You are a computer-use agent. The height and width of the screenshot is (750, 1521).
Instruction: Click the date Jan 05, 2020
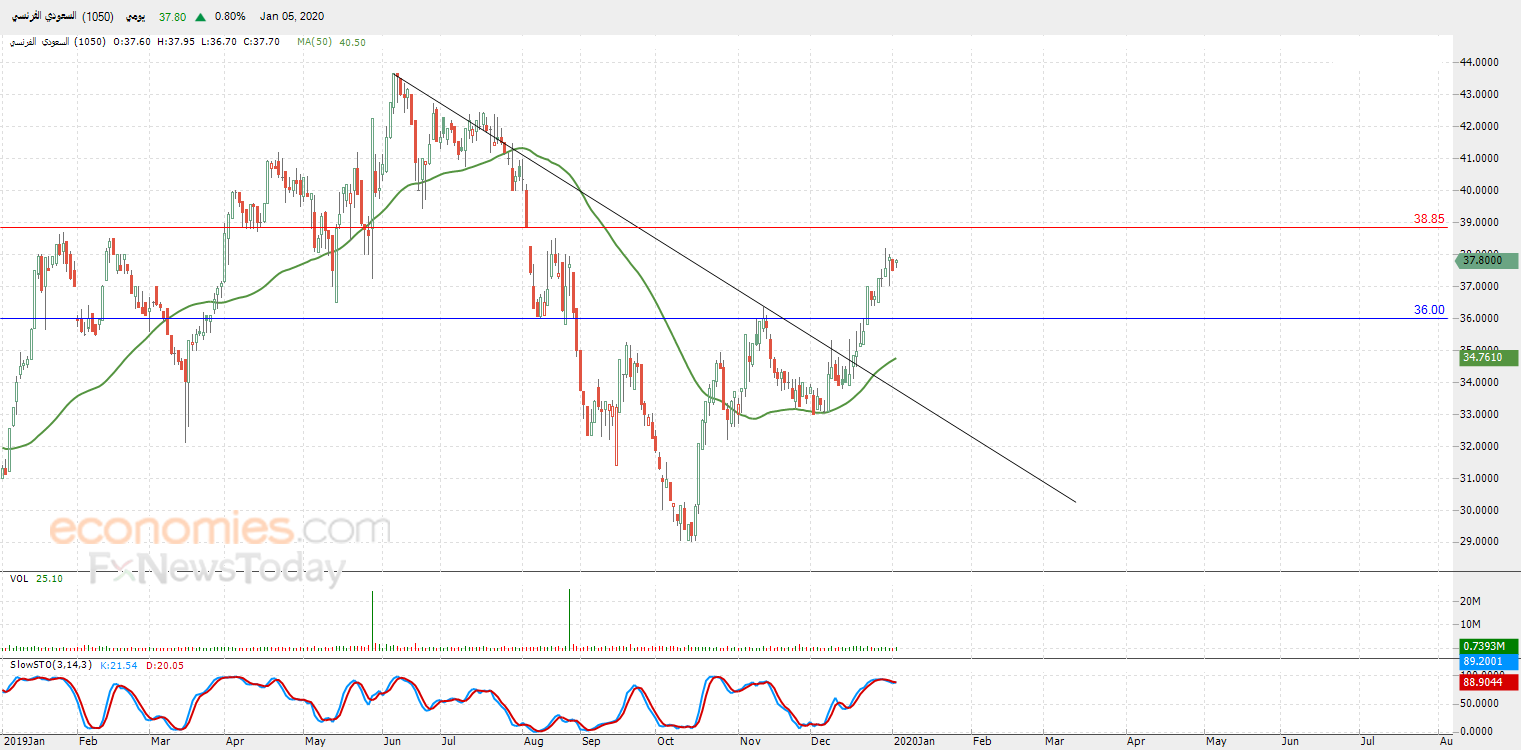[292, 17]
